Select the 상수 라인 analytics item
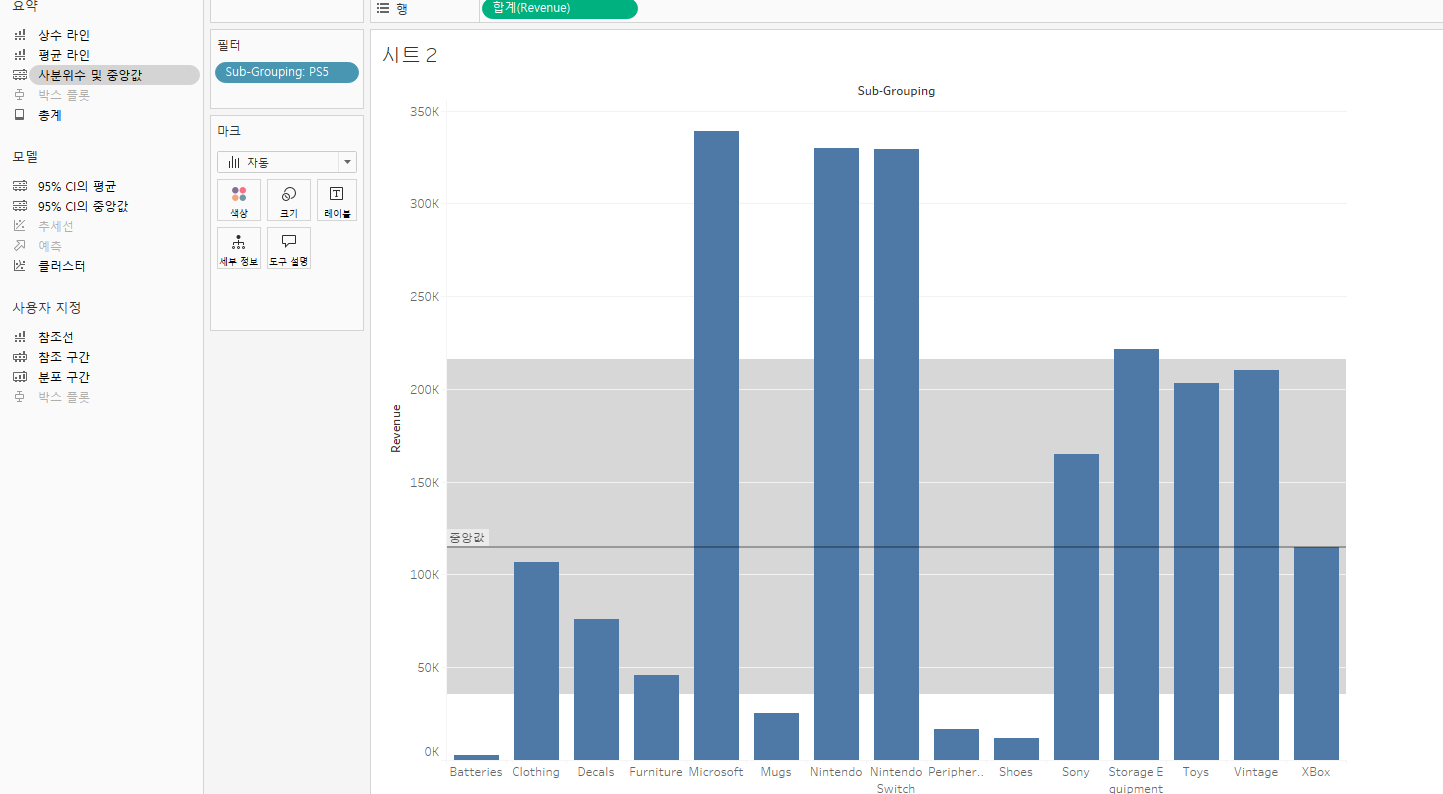Image resolution: width=1443 pixels, height=794 pixels. [64, 35]
